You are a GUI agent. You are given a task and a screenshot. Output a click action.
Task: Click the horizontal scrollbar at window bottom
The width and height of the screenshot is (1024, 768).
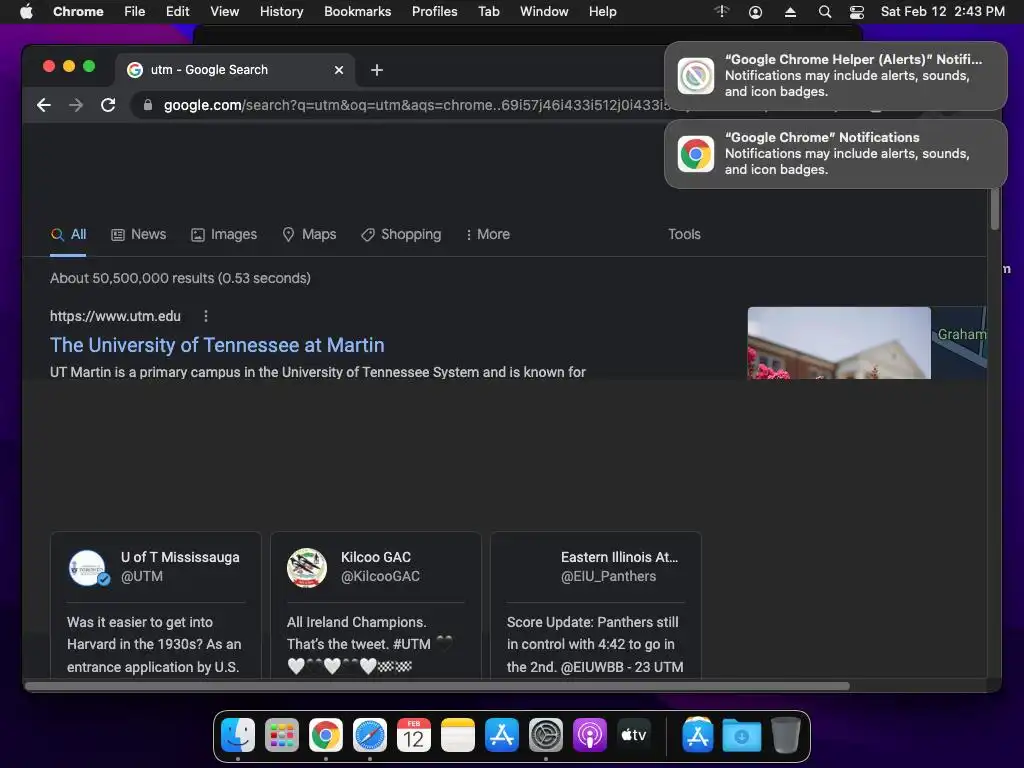438,686
